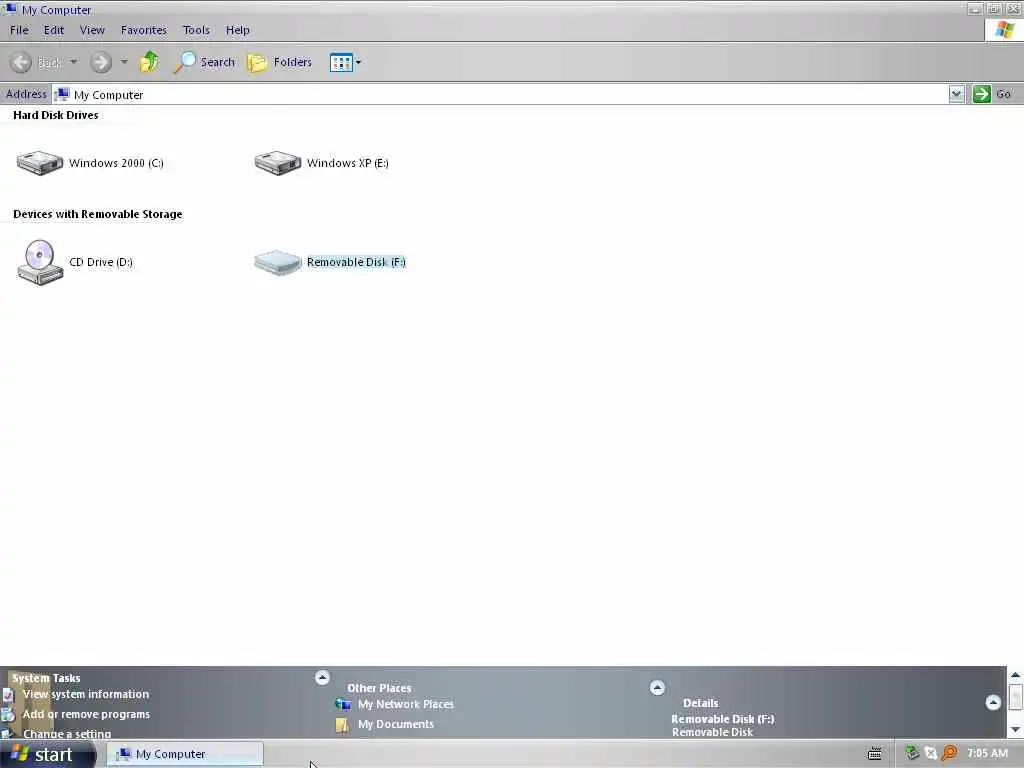Click the Windows XP (E:) label

(x=347, y=163)
